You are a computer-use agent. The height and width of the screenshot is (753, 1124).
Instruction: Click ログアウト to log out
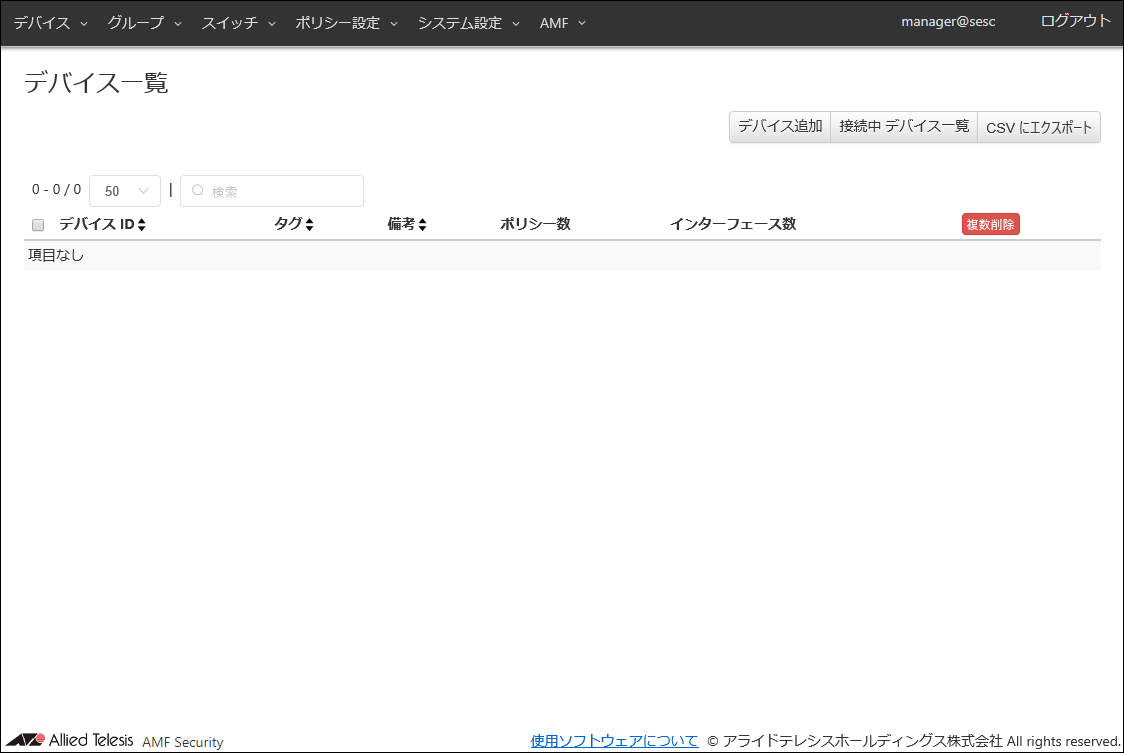click(1075, 21)
